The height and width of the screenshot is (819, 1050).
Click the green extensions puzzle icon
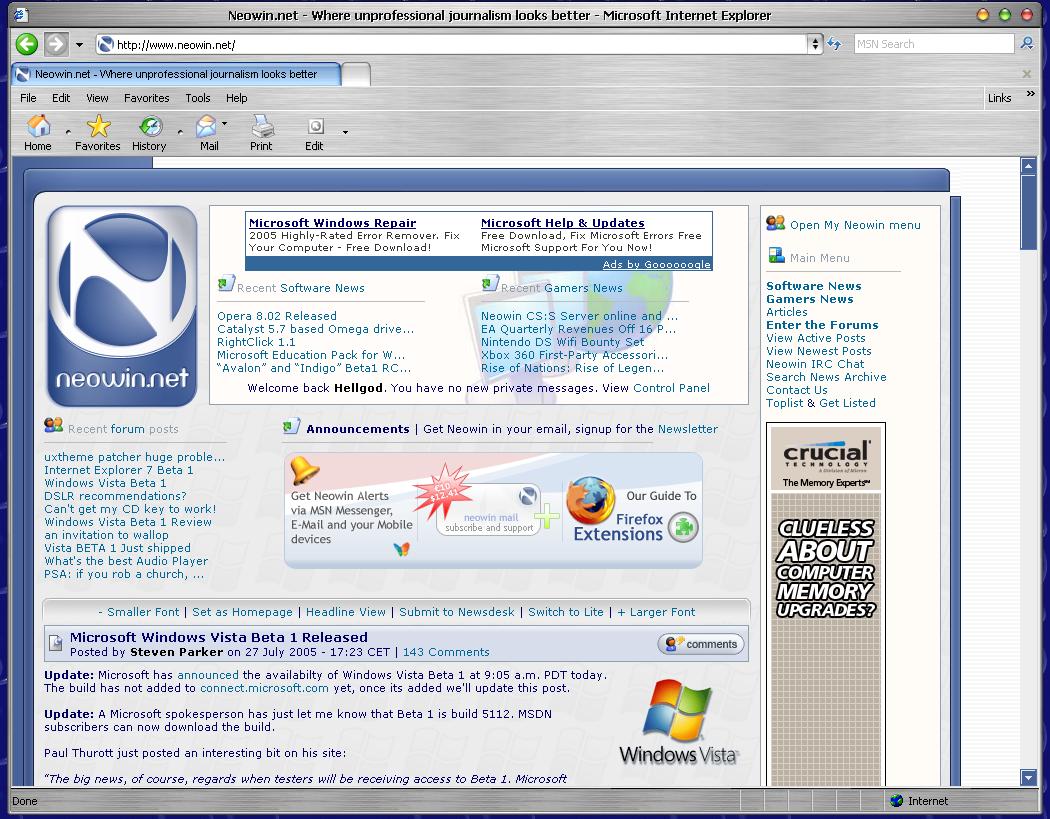pos(683,528)
